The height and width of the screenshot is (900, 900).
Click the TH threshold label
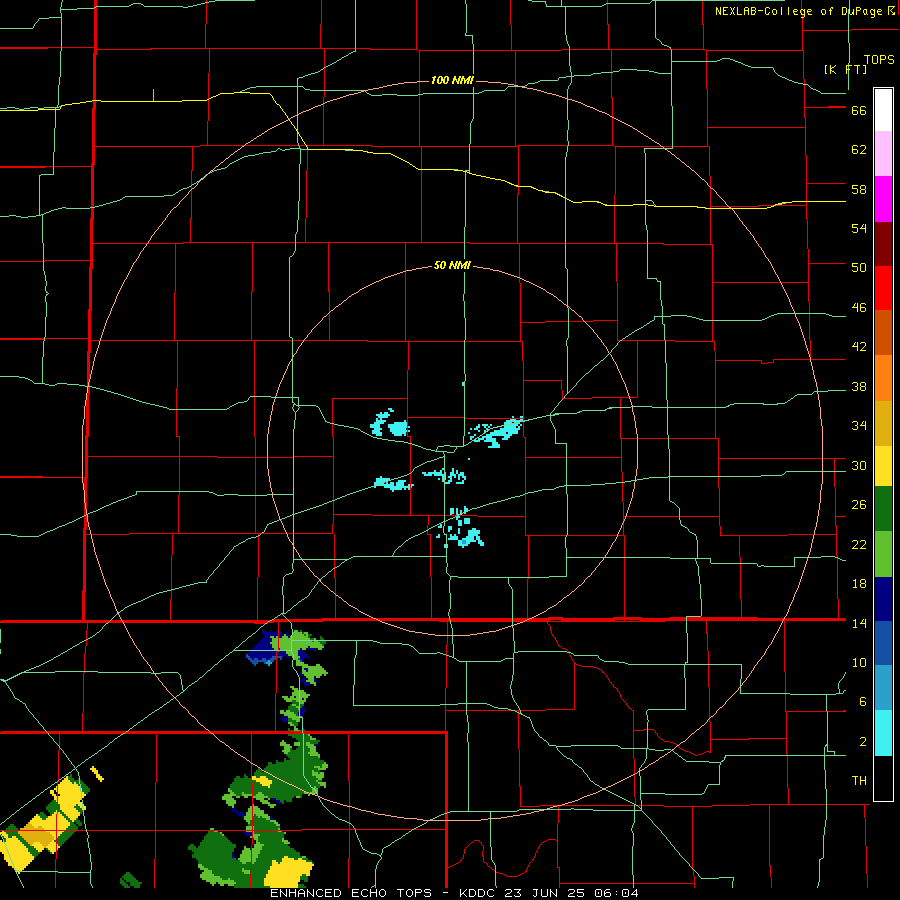pyautogui.click(x=859, y=781)
